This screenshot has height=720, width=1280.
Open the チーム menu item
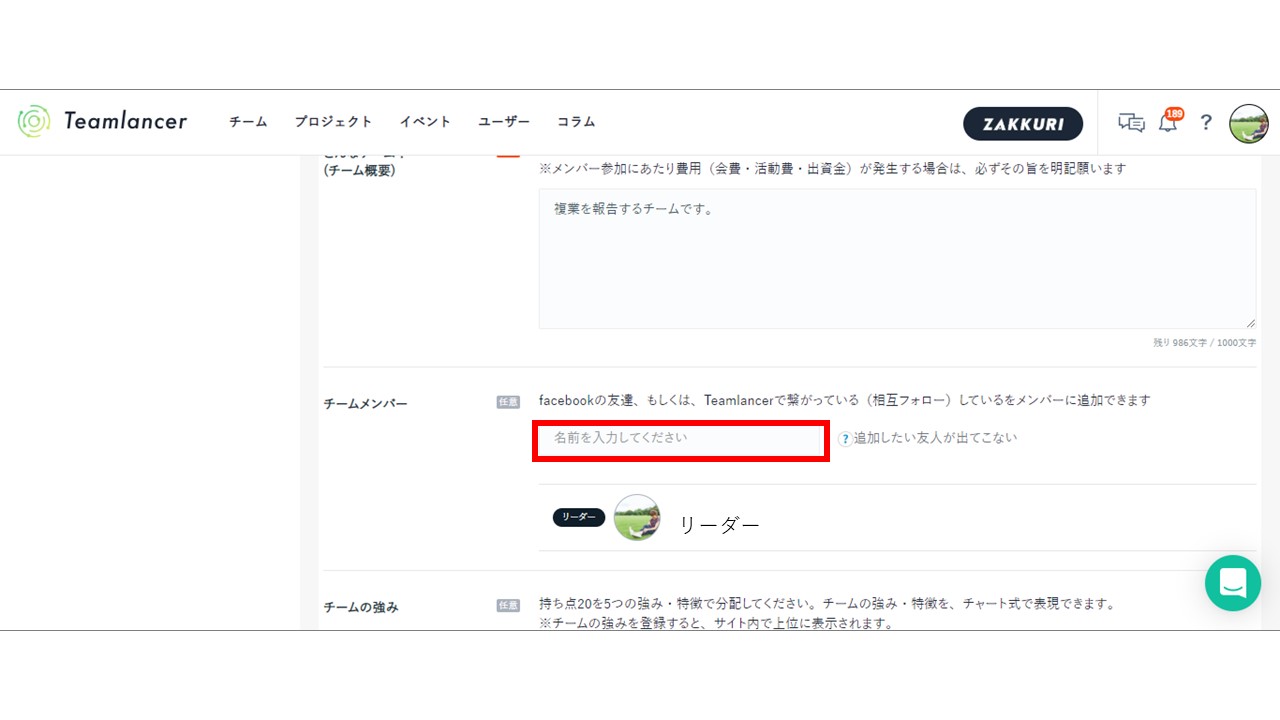tap(248, 122)
